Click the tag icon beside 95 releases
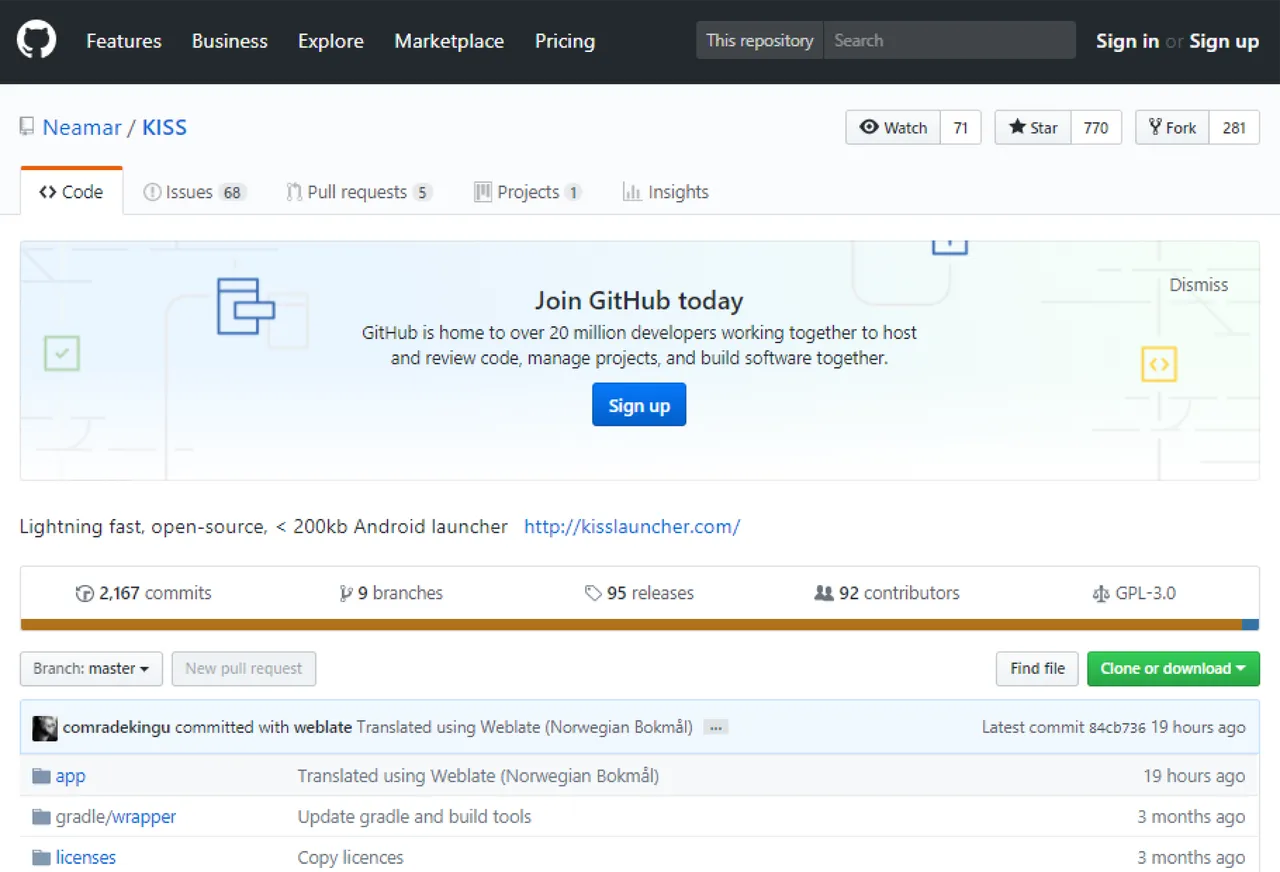 [x=593, y=593]
